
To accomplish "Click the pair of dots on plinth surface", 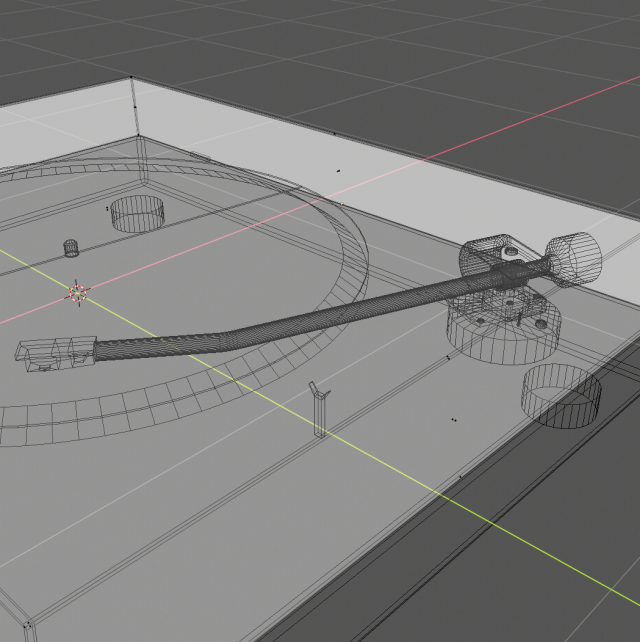I will [454, 420].
